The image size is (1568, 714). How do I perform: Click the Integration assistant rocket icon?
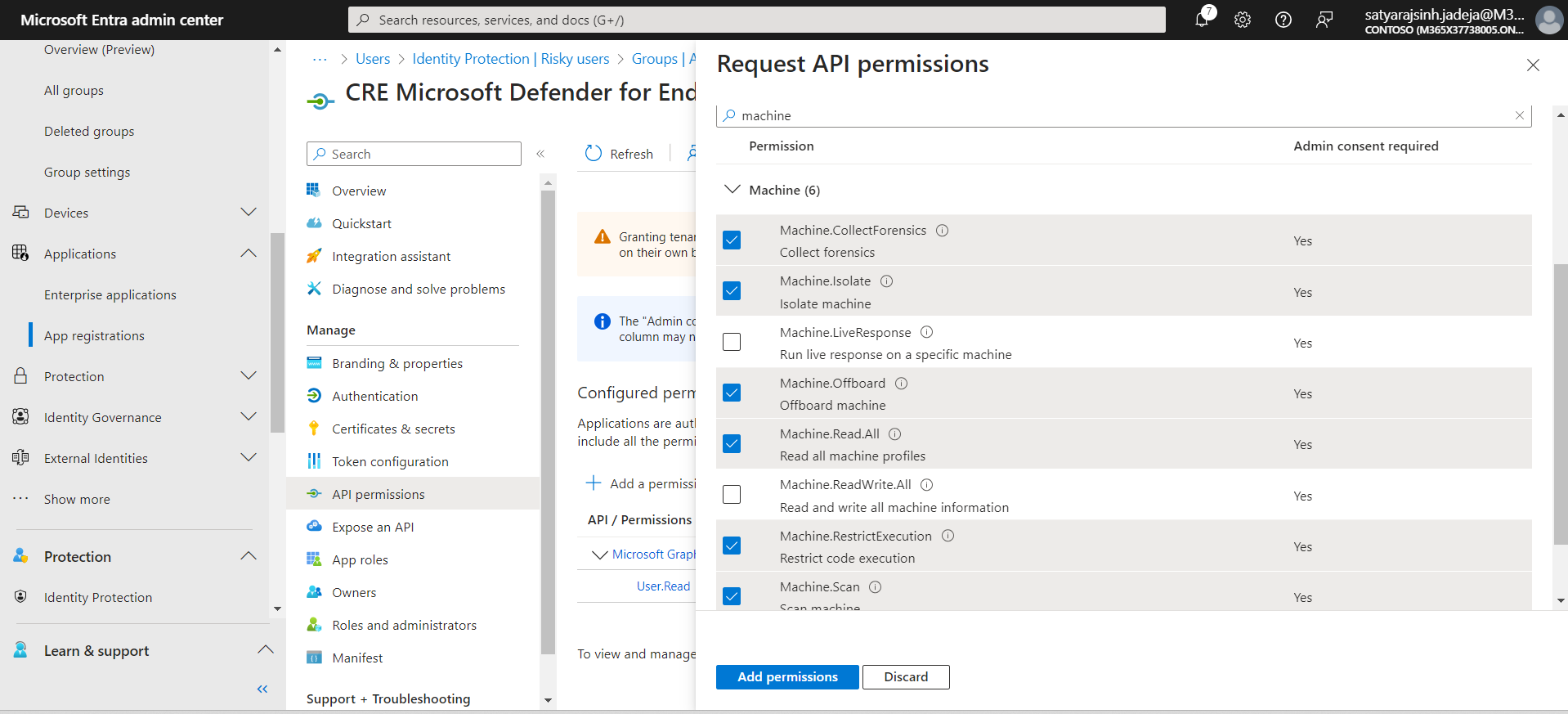click(x=314, y=256)
